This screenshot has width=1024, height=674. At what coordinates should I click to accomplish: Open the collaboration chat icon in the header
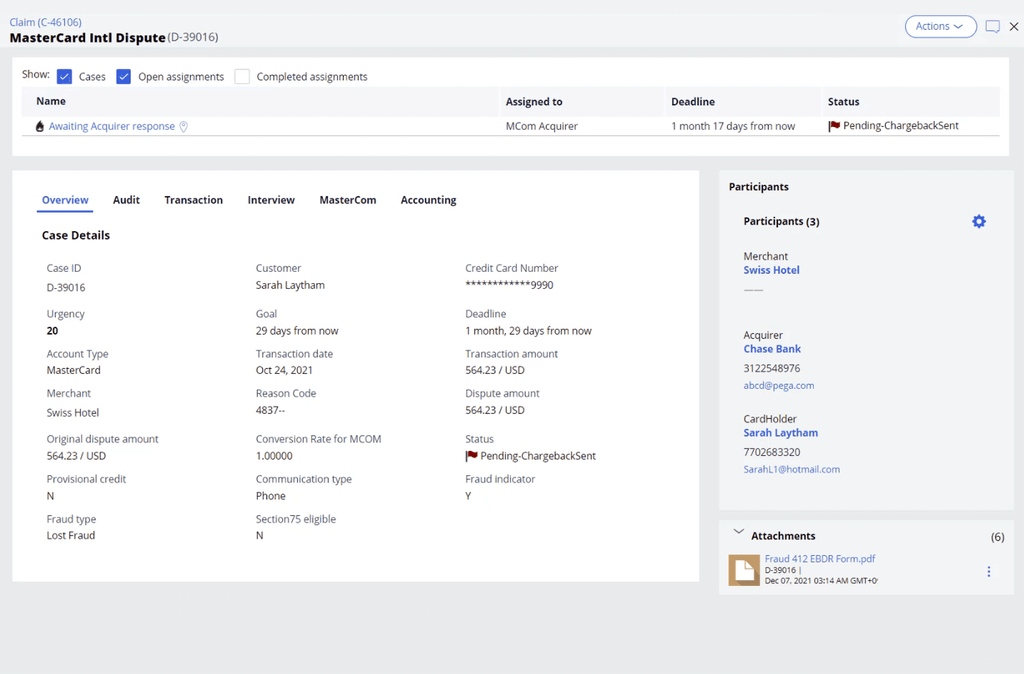(992, 27)
